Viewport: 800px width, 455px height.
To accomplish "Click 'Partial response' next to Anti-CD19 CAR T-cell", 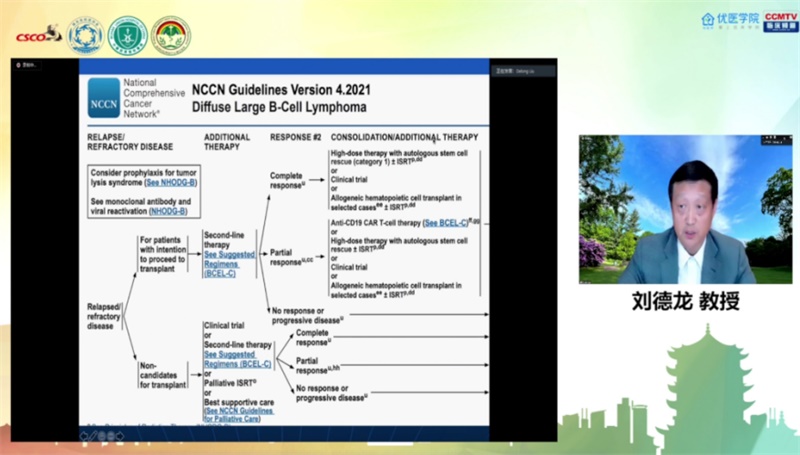I will pyautogui.click(x=291, y=257).
